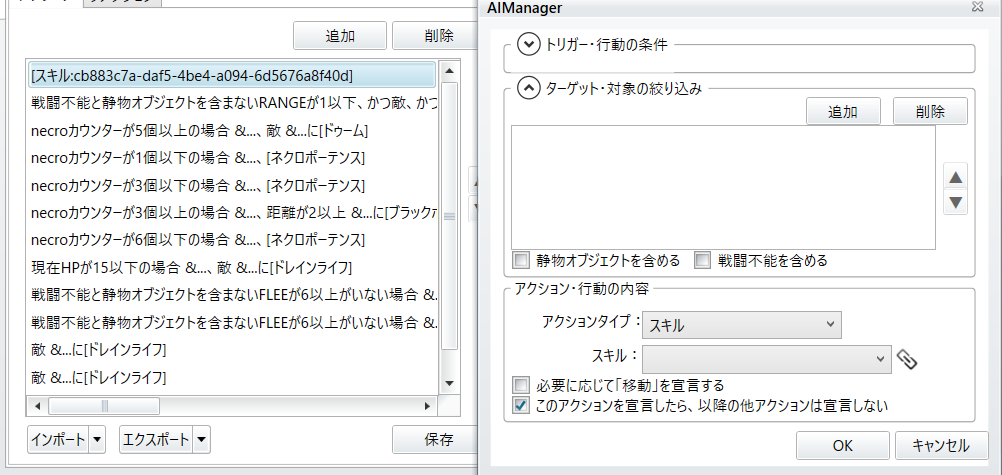Click the エクスポート button

pyautogui.click(x=156, y=439)
